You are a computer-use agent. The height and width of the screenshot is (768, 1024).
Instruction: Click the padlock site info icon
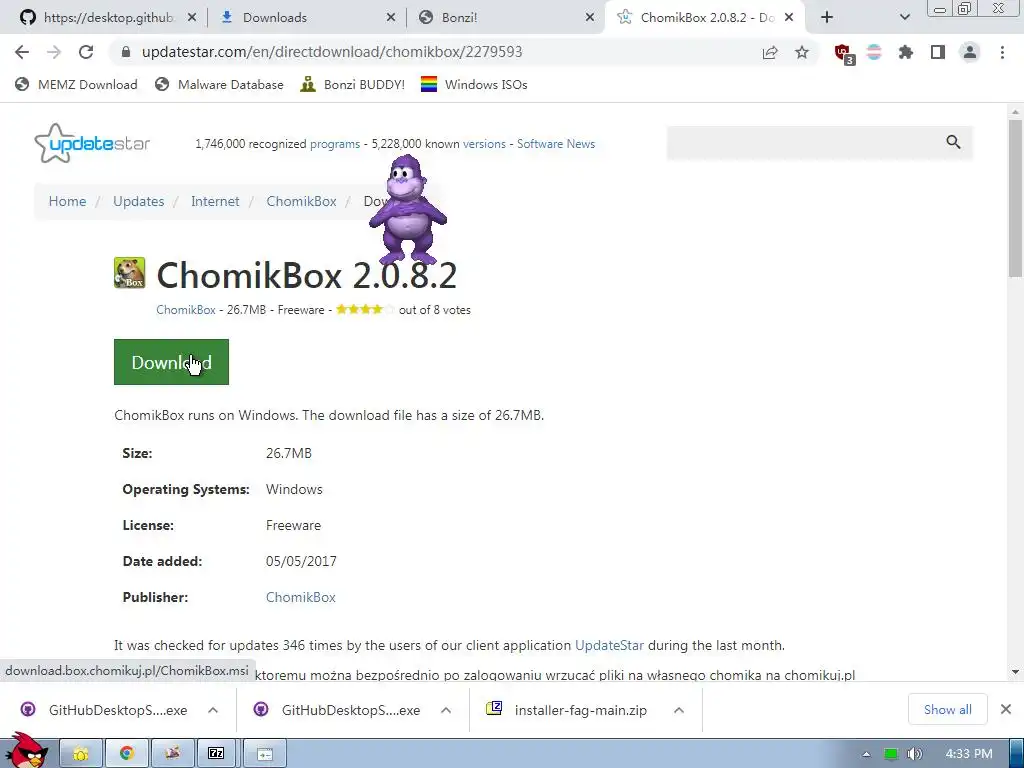click(x=126, y=52)
